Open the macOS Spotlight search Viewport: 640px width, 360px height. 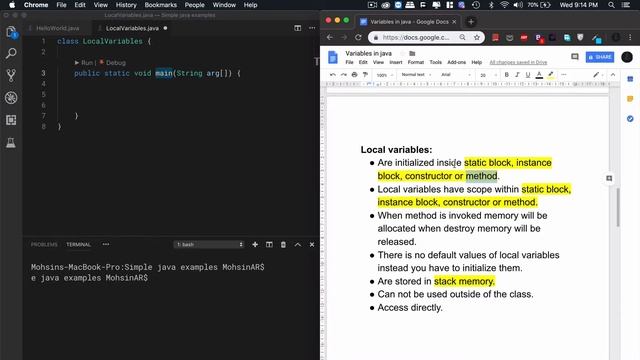611,5
